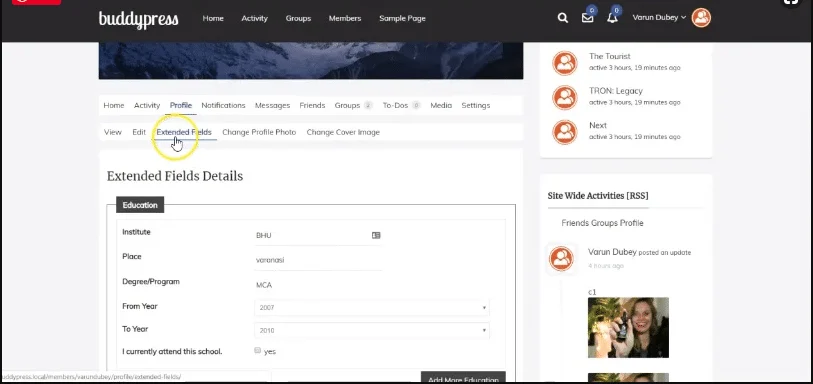Select the Notifications profile tab
The height and width of the screenshot is (384, 813).
223,105
